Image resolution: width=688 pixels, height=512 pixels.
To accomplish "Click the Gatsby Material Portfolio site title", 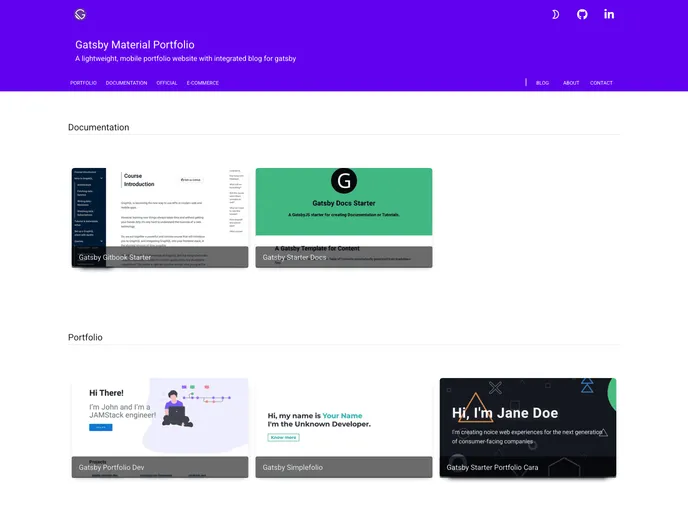I will point(134,45).
